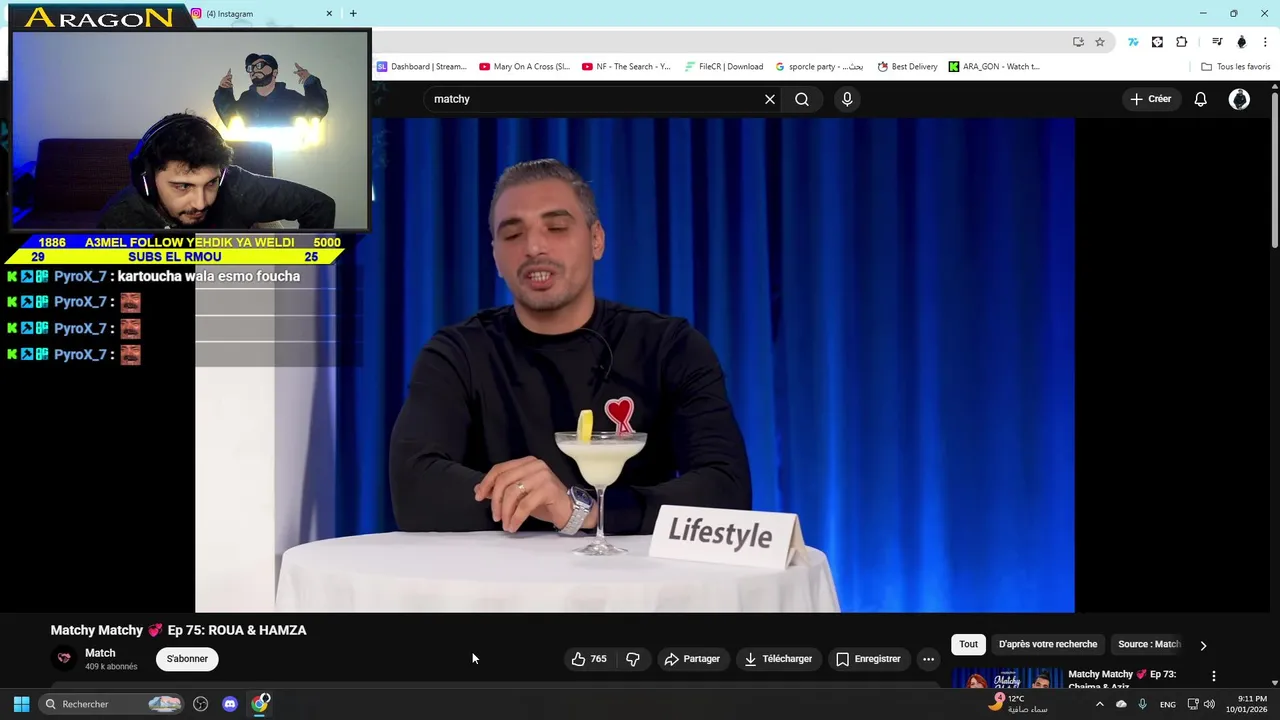Open Best Delivery bookmark
This screenshot has width=1280, height=720.
[907, 67]
